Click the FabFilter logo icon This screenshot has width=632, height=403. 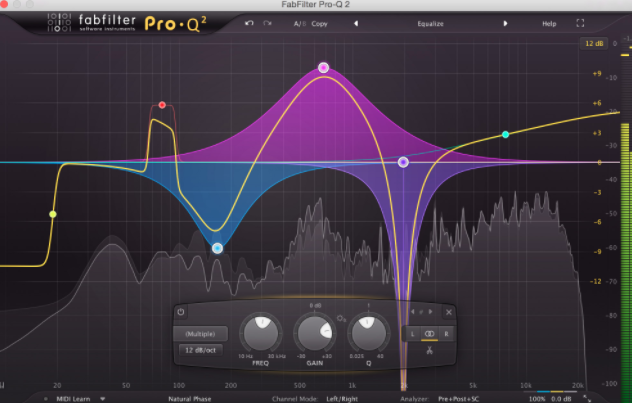pyautogui.click(x=59, y=22)
